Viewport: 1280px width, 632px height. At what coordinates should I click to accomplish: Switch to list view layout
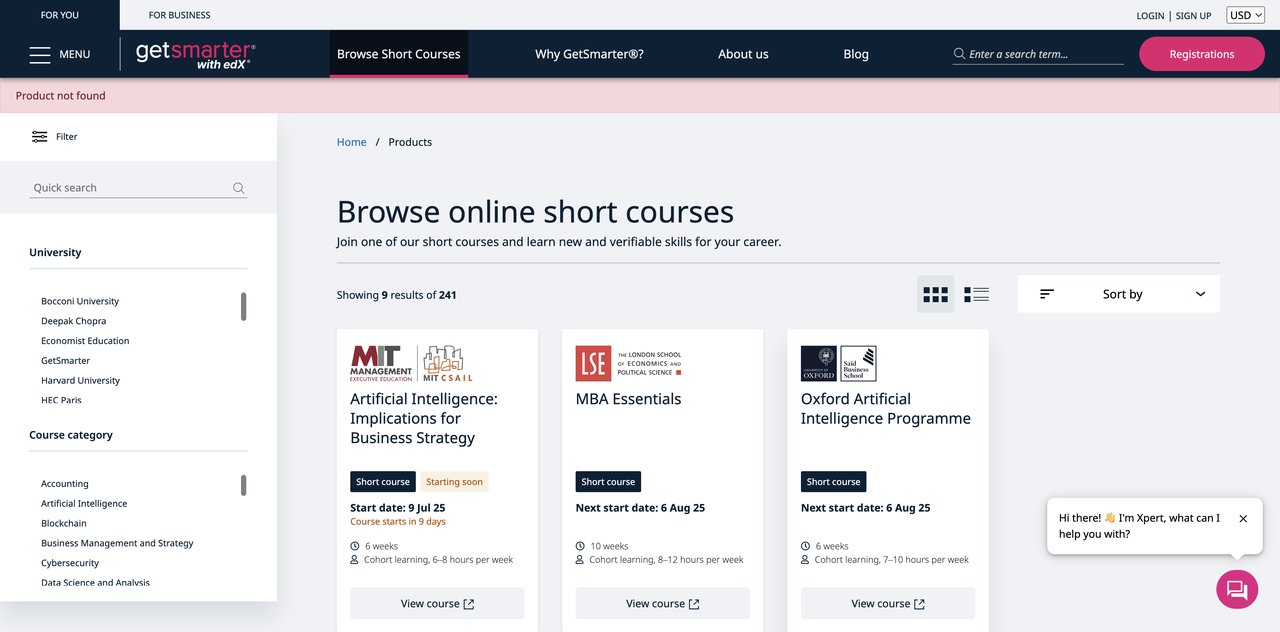pos(977,294)
